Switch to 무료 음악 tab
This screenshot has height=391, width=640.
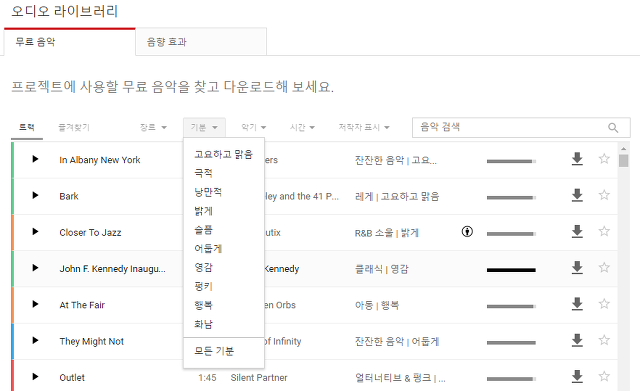tap(70, 42)
